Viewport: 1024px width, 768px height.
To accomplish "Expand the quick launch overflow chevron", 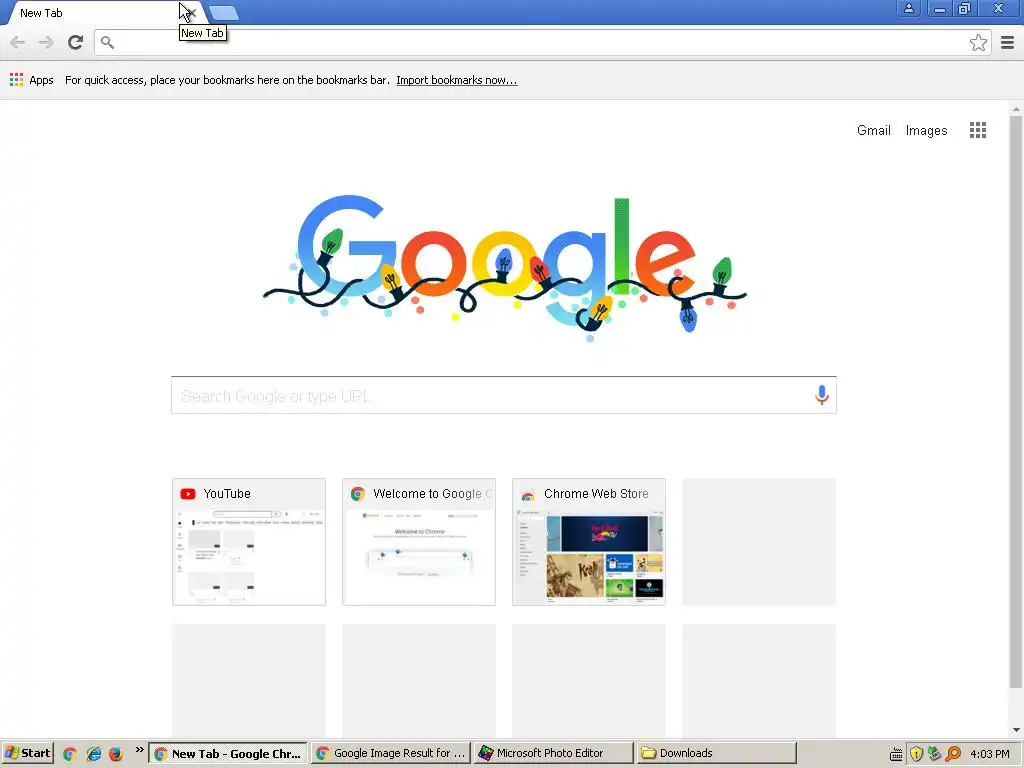I will point(139,750).
